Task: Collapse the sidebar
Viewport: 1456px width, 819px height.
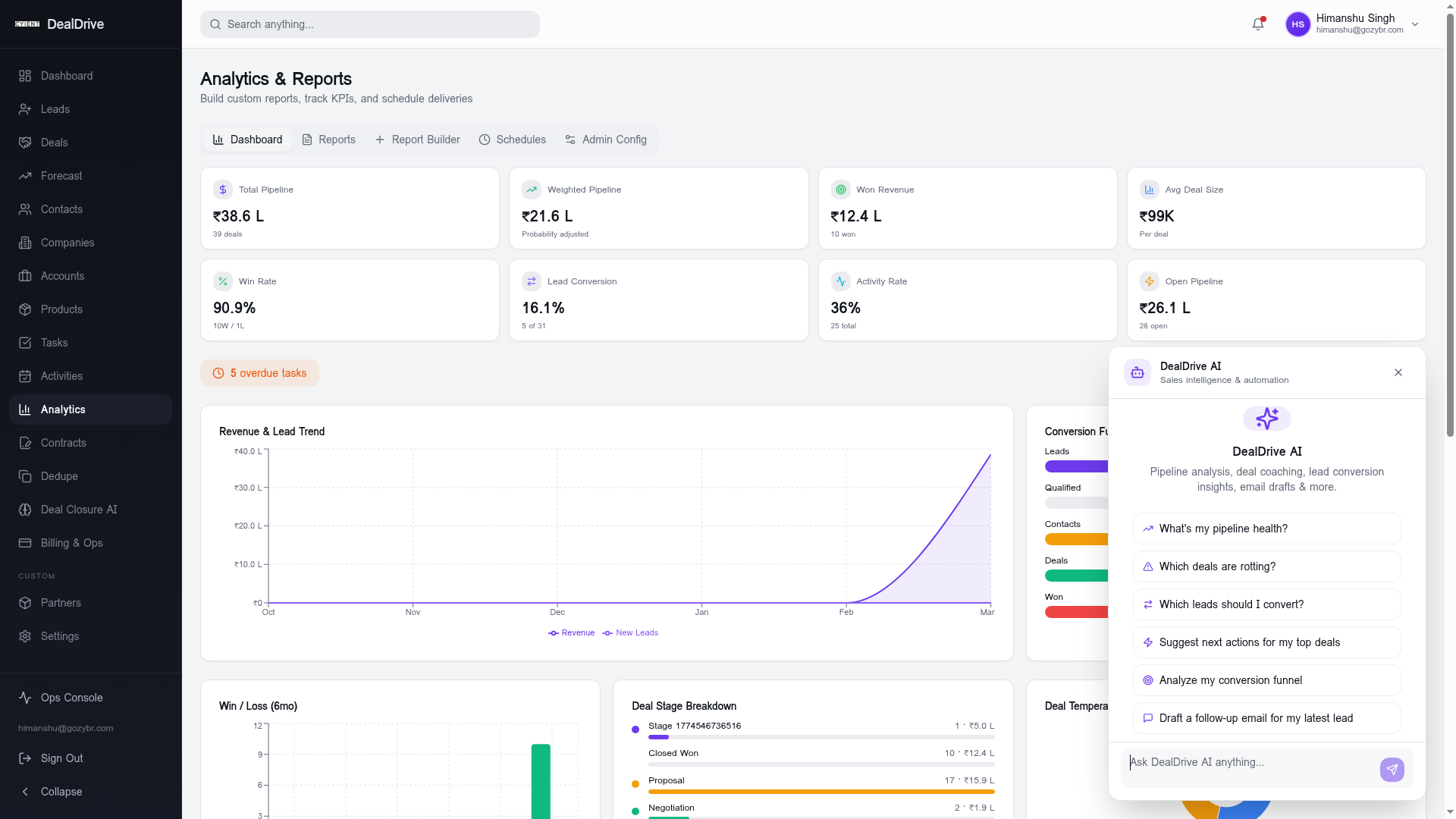Action: (91, 792)
